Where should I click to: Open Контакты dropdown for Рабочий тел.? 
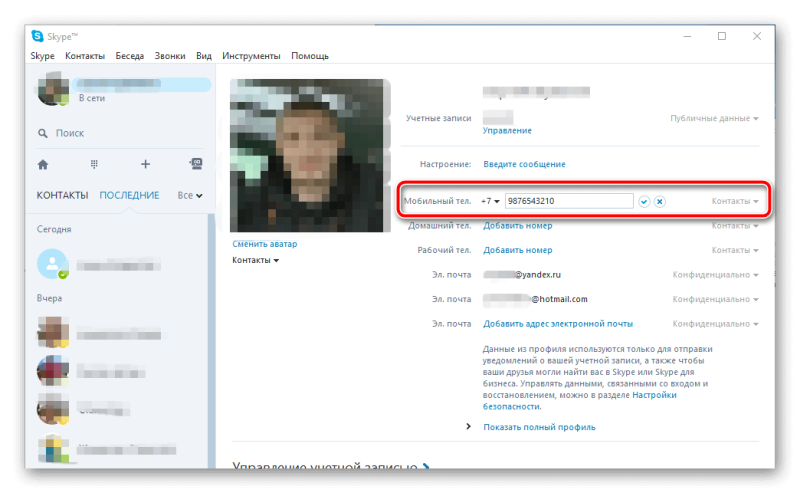click(x=735, y=250)
